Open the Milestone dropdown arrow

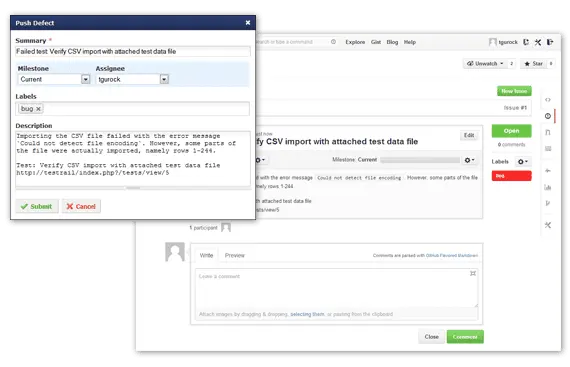[85, 79]
